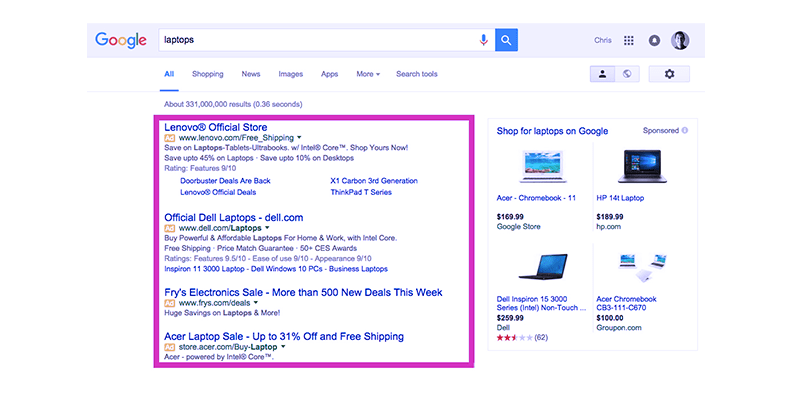
Task: Open the Dell Inspiron 15 3000 Series title
Action: tap(541, 303)
